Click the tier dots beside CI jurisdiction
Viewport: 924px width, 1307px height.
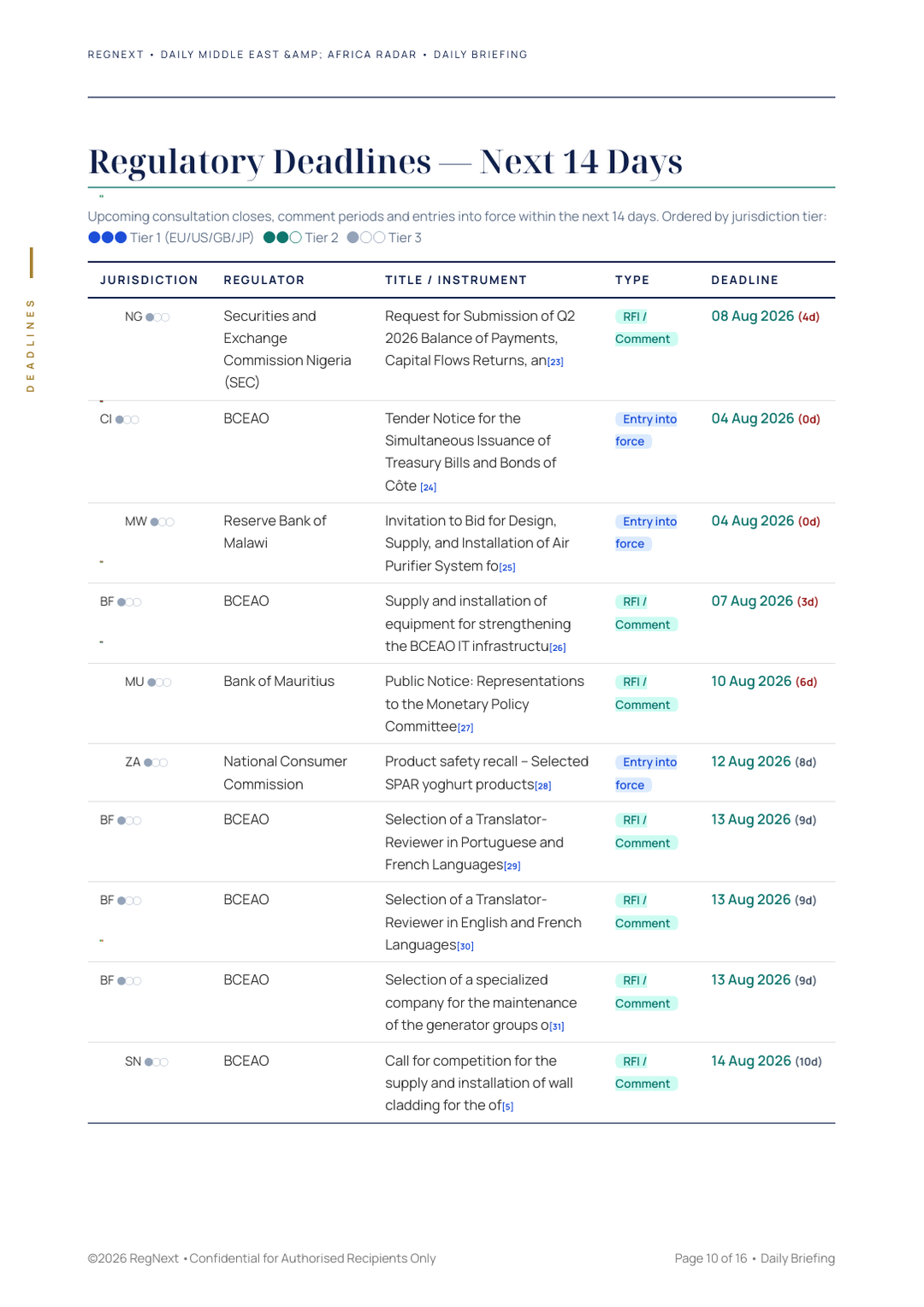click(127, 420)
